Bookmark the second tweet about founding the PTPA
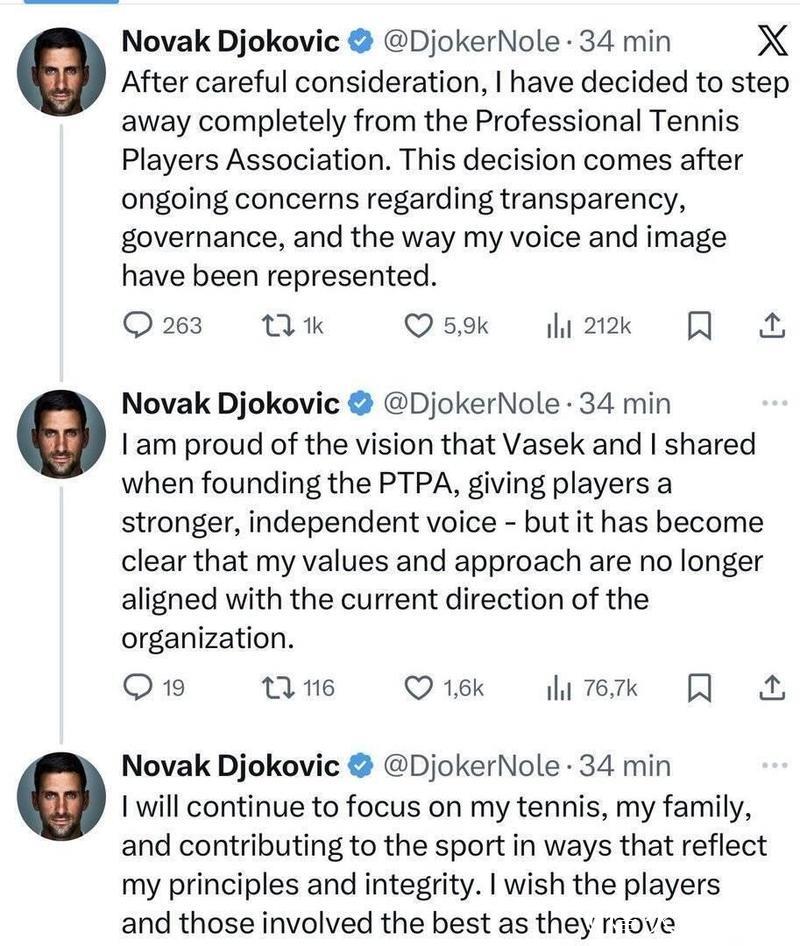This screenshot has height=946, width=800. pyautogui.click(x=702, y=687)
